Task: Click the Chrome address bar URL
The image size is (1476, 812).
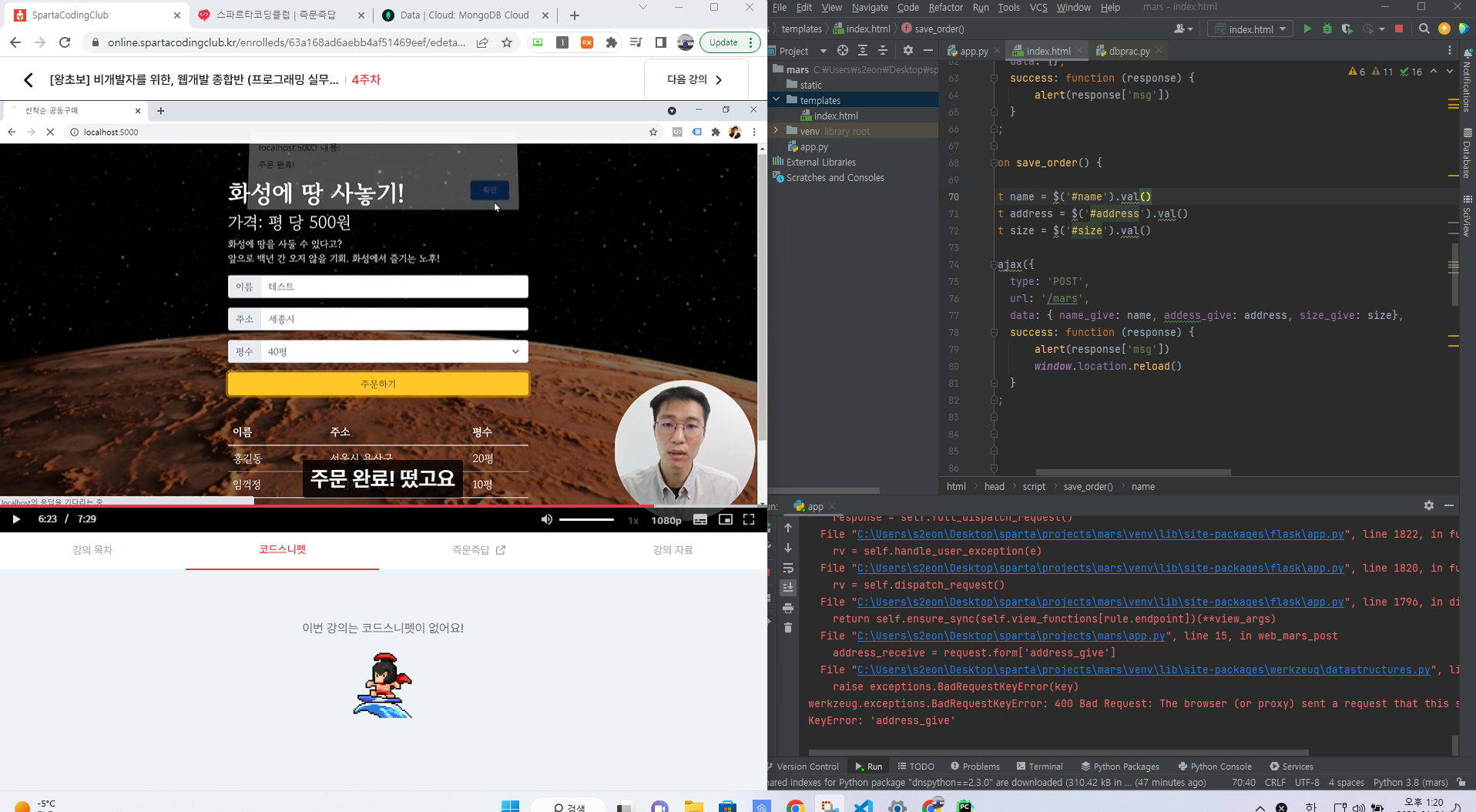Action: click(286, 42)
